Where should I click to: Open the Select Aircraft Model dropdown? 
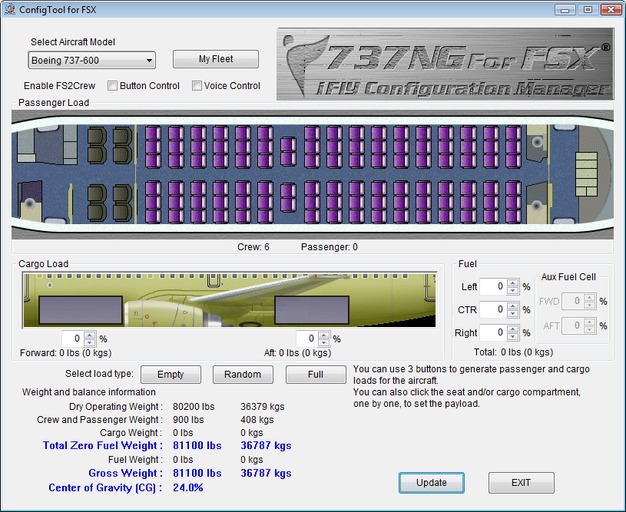pyautogui.click(x=92, y=60)
